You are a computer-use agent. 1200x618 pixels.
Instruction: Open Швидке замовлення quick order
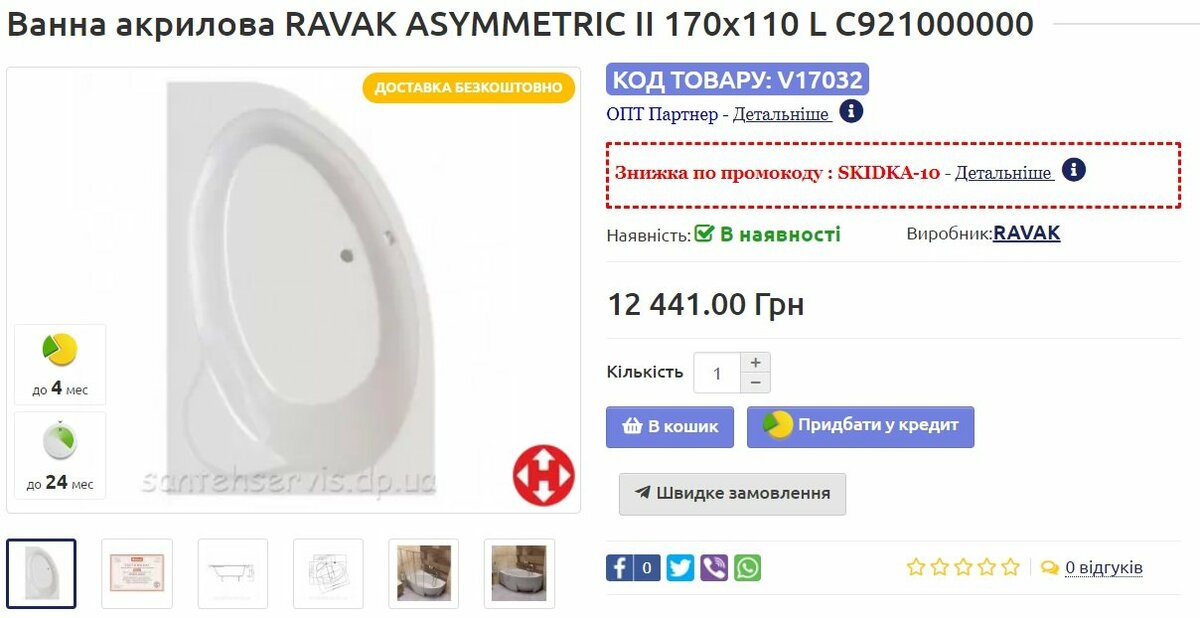[732, 494]
